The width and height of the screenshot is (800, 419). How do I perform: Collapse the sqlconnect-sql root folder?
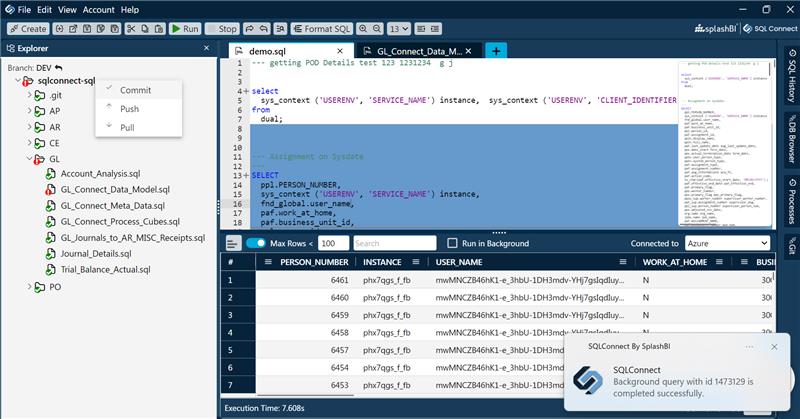(x=18, y=81)
